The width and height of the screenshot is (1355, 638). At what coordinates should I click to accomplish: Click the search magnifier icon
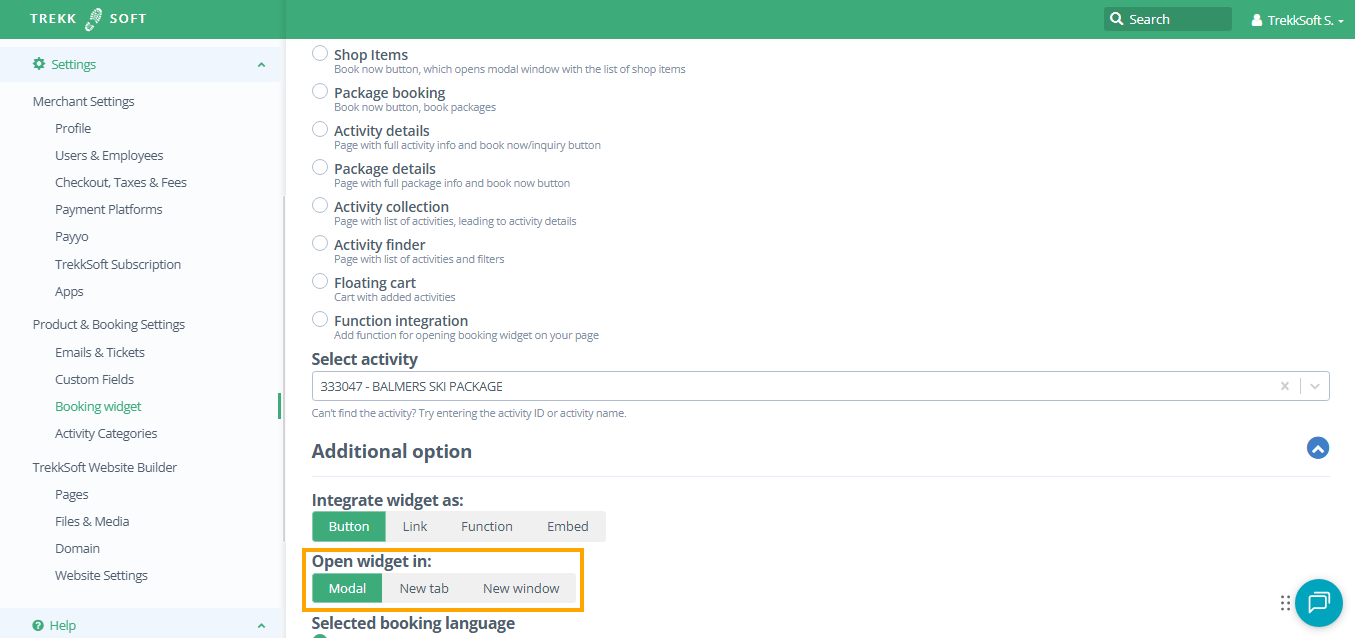pos(1116,19)
